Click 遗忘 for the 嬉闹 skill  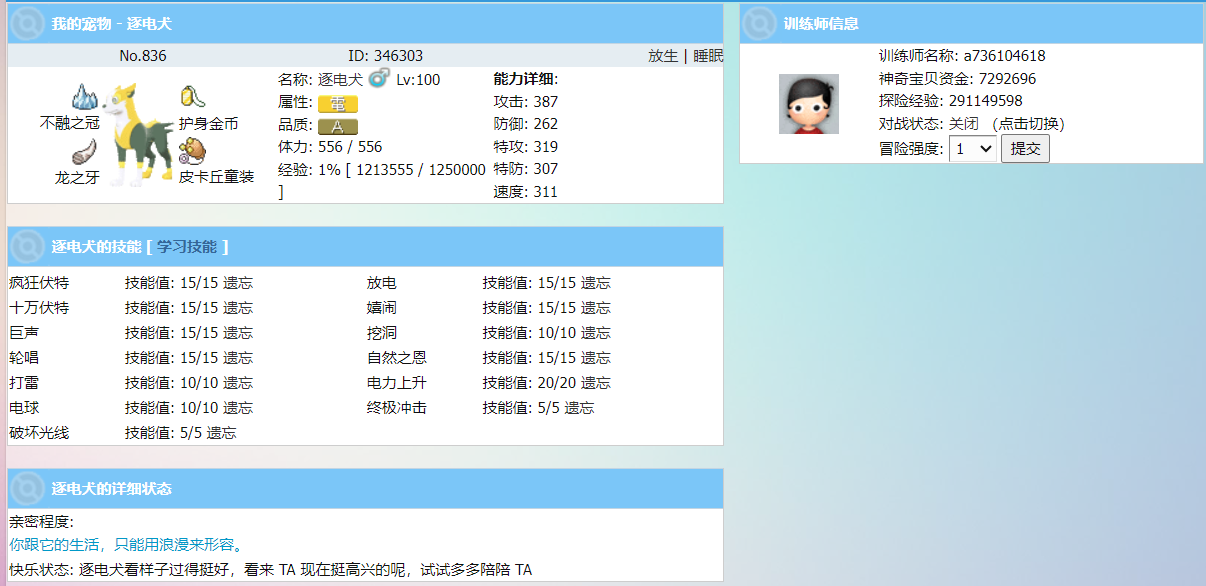[x=596, y=308]
